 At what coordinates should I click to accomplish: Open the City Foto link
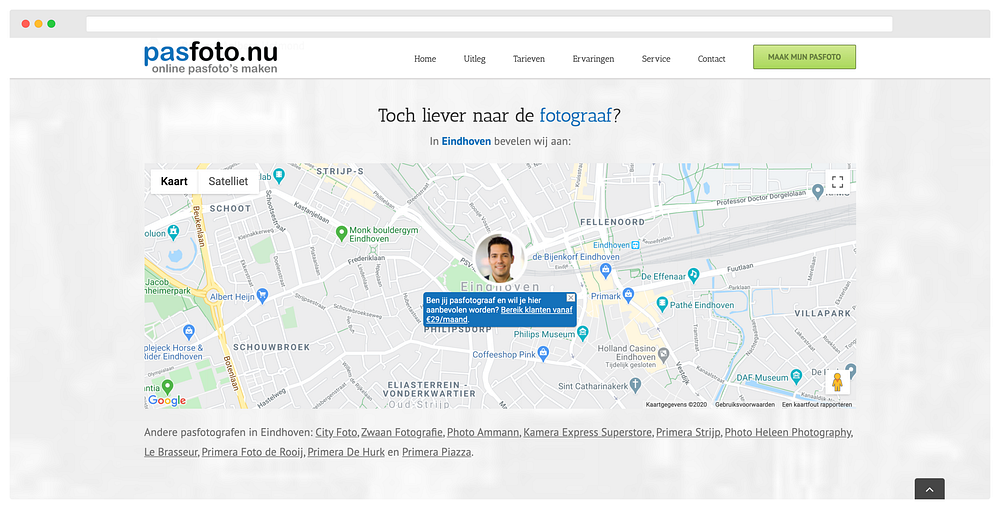pos(336,432)
